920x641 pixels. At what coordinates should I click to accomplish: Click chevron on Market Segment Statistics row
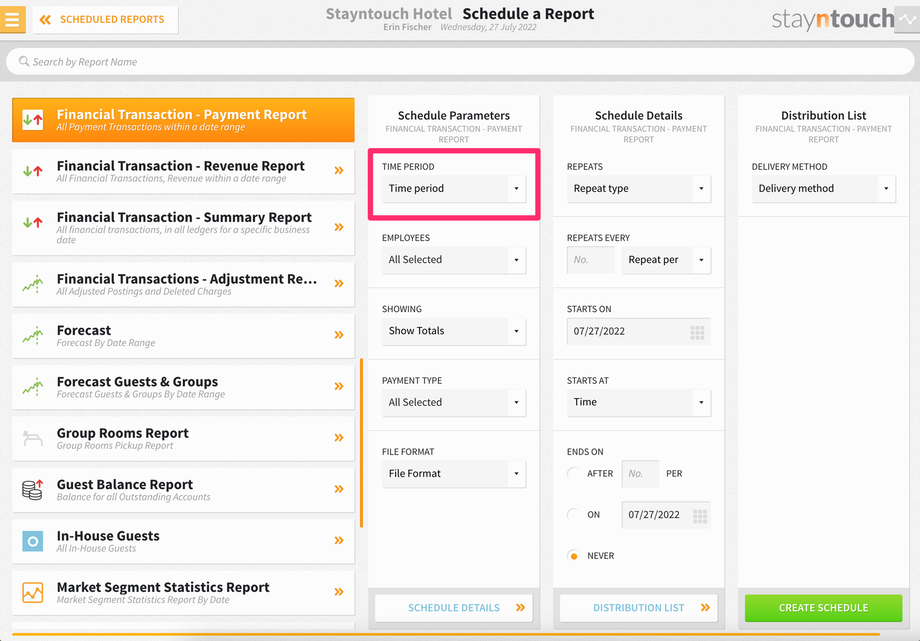339,592
